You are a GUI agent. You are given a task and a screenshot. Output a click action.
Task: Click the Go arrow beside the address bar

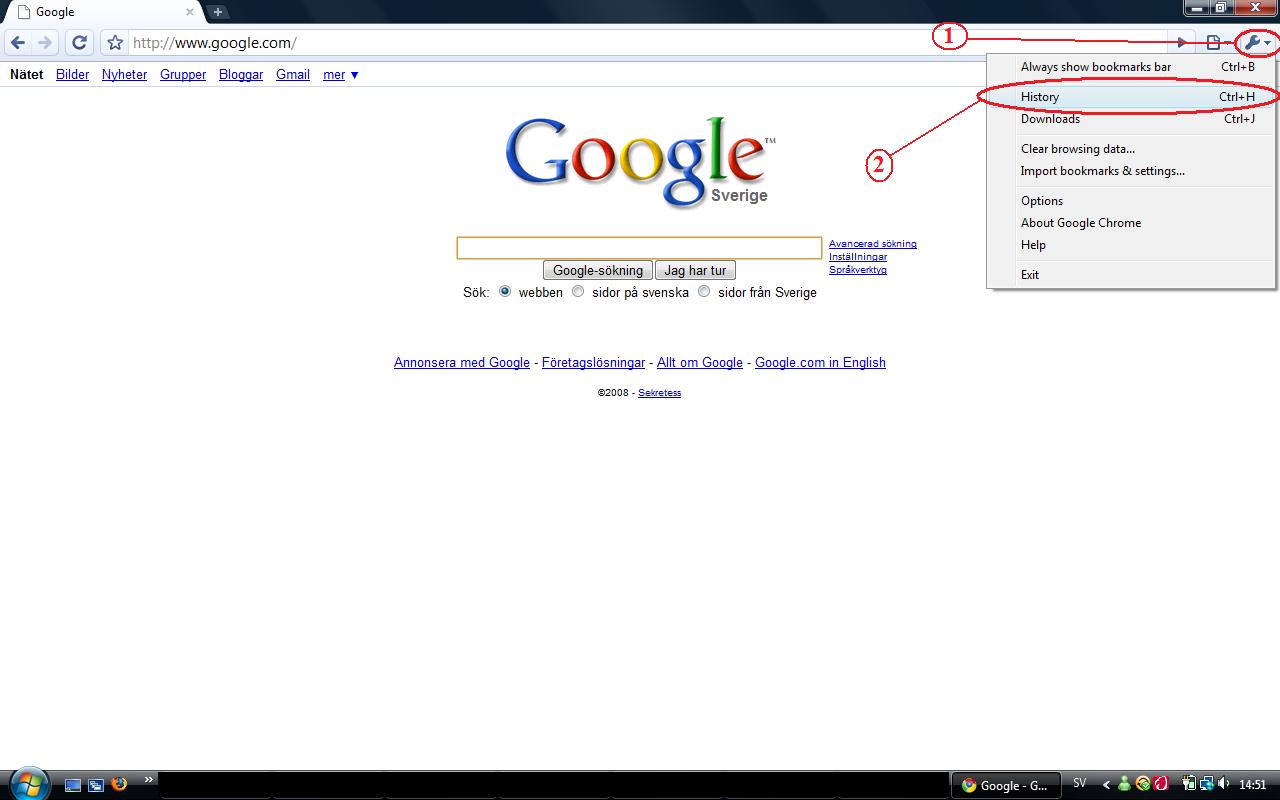[1183, 43]
